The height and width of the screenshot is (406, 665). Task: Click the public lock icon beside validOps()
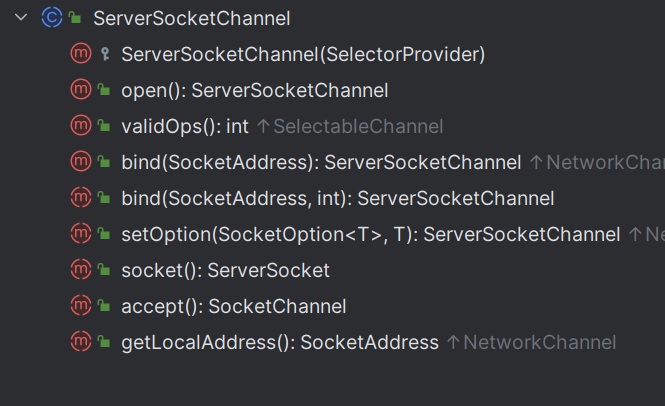104,126
